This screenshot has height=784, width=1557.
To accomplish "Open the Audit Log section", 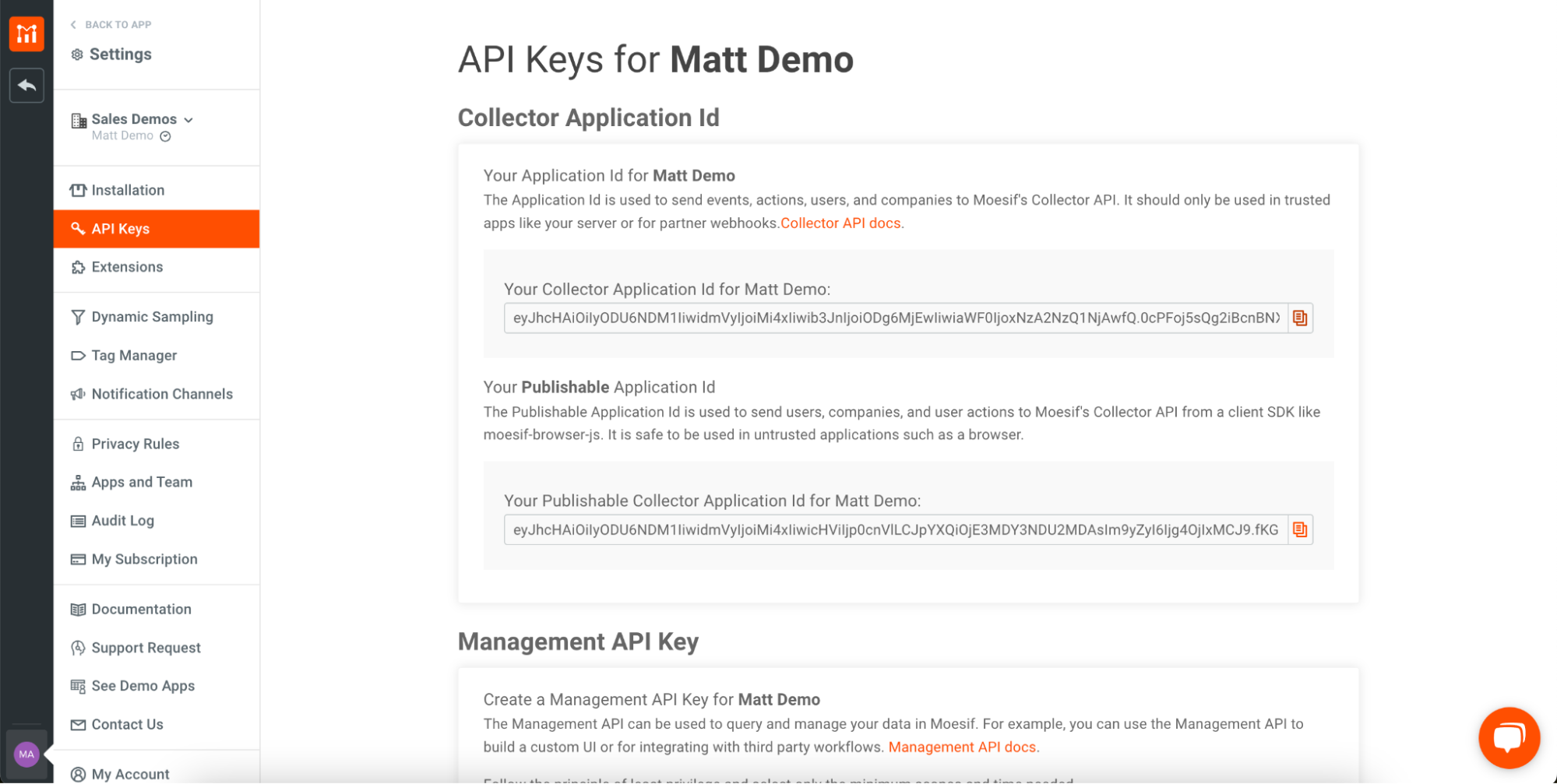I will coord(122,520).
